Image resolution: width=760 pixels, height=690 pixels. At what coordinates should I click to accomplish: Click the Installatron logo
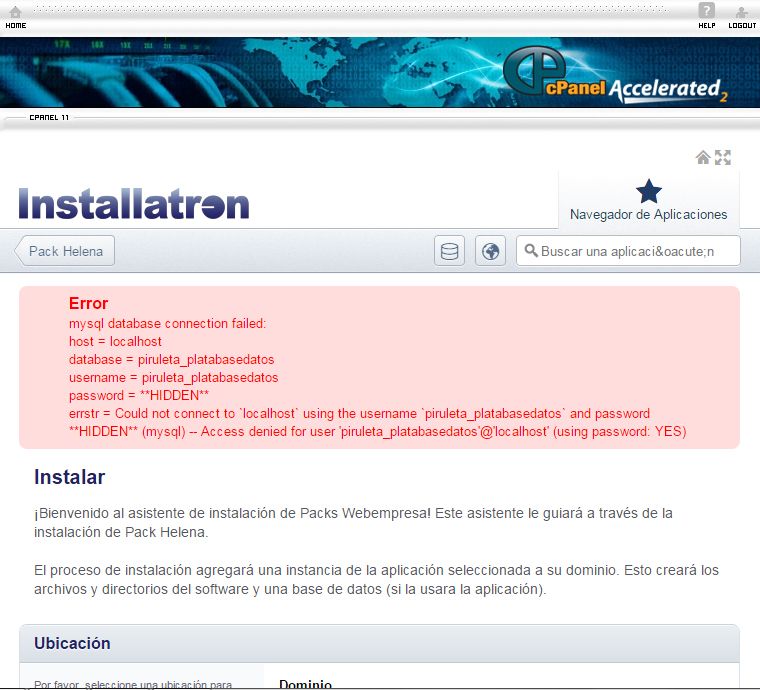[134, 204]
